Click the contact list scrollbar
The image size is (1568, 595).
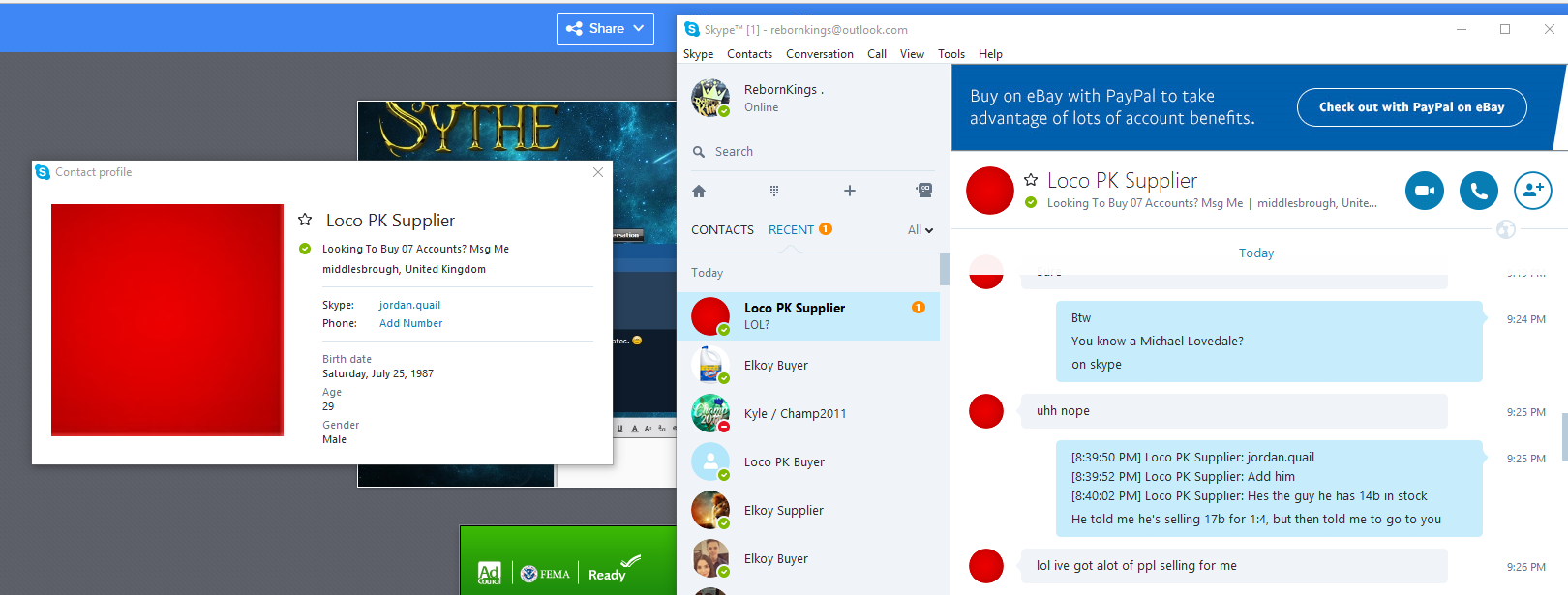(x=945, y=270)
